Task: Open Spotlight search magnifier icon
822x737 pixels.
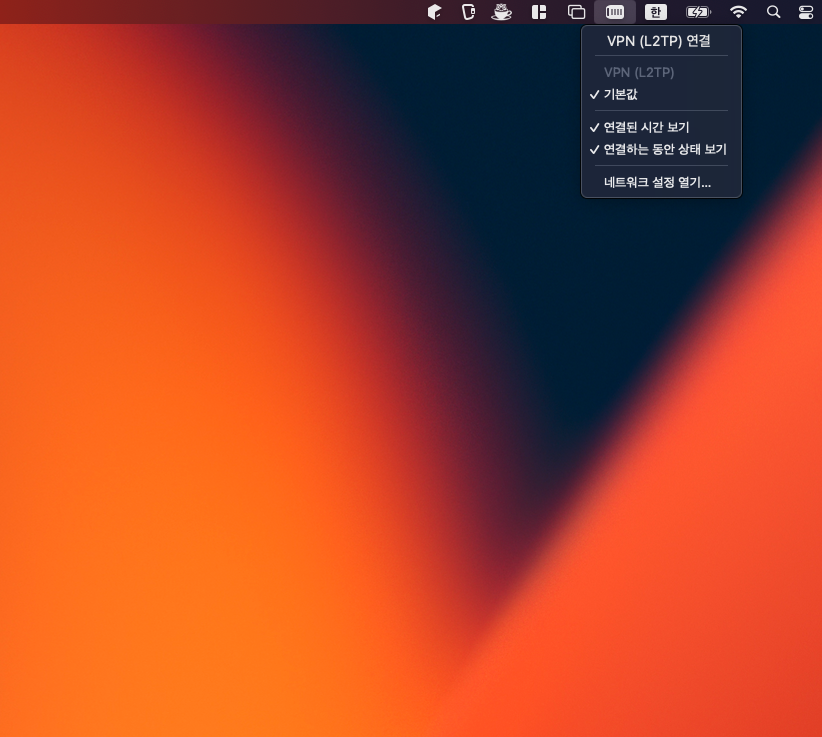Action: click(773, 12)
